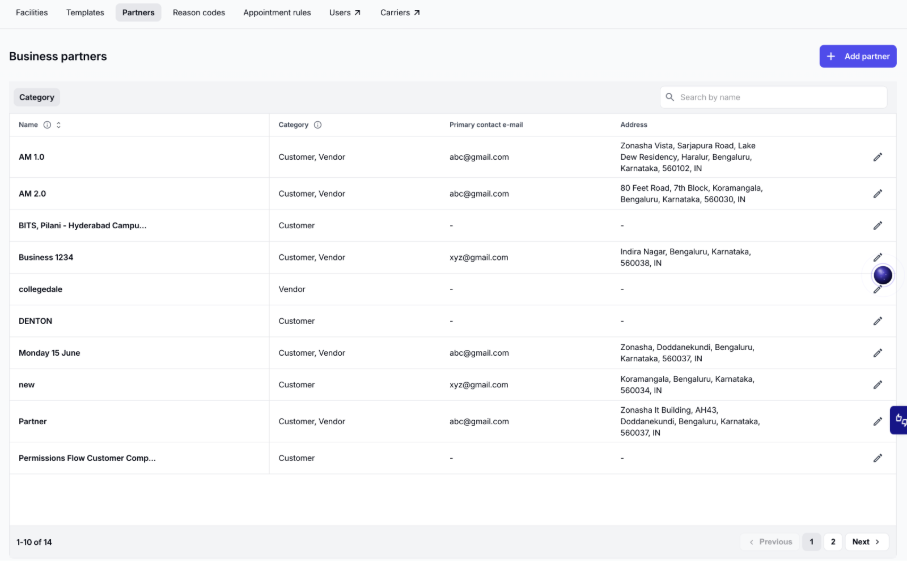Click the AM 2.0 partner name

click(x=32, y=194)
